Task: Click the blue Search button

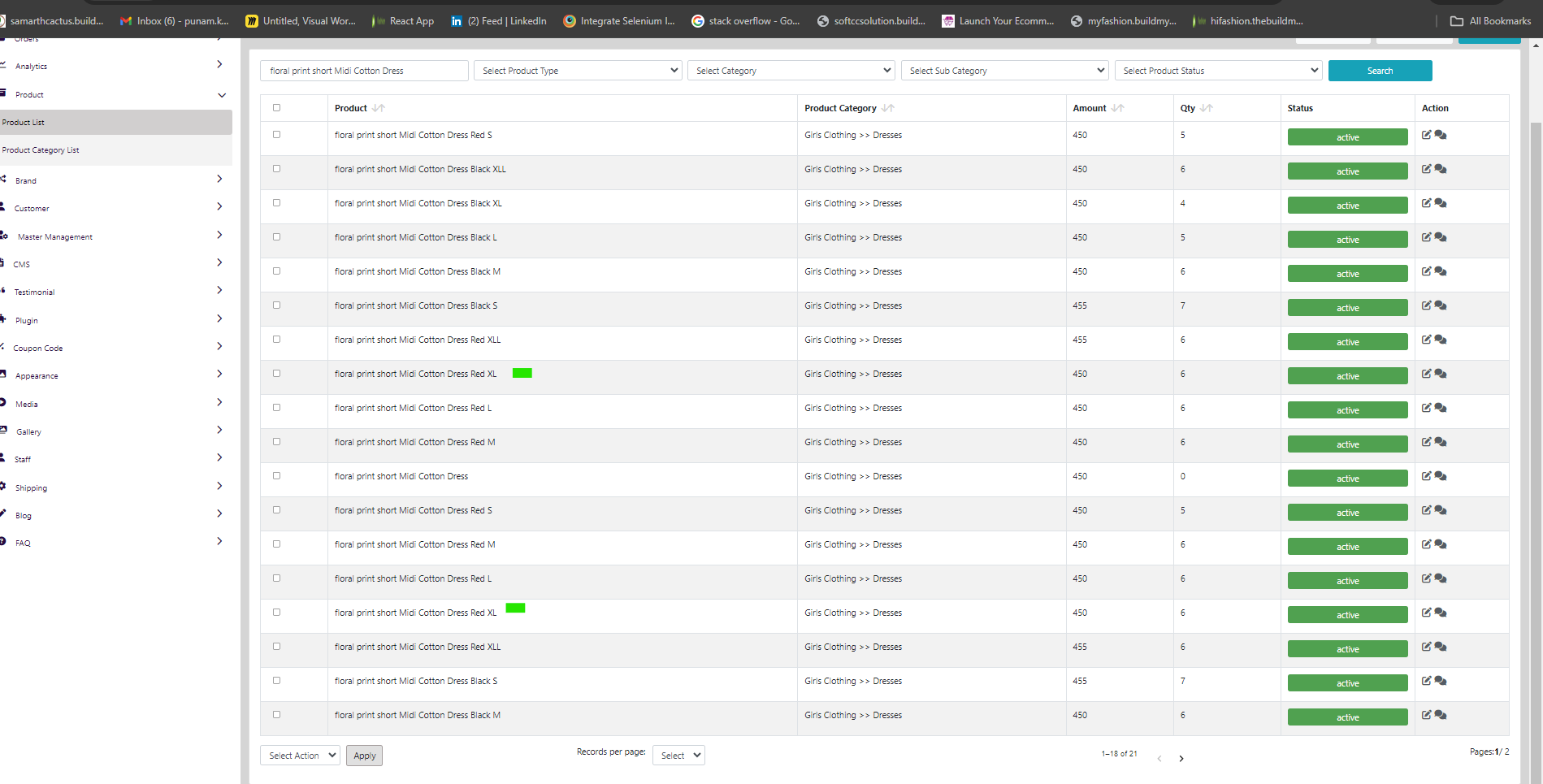Action: (x=1380, y=71)
